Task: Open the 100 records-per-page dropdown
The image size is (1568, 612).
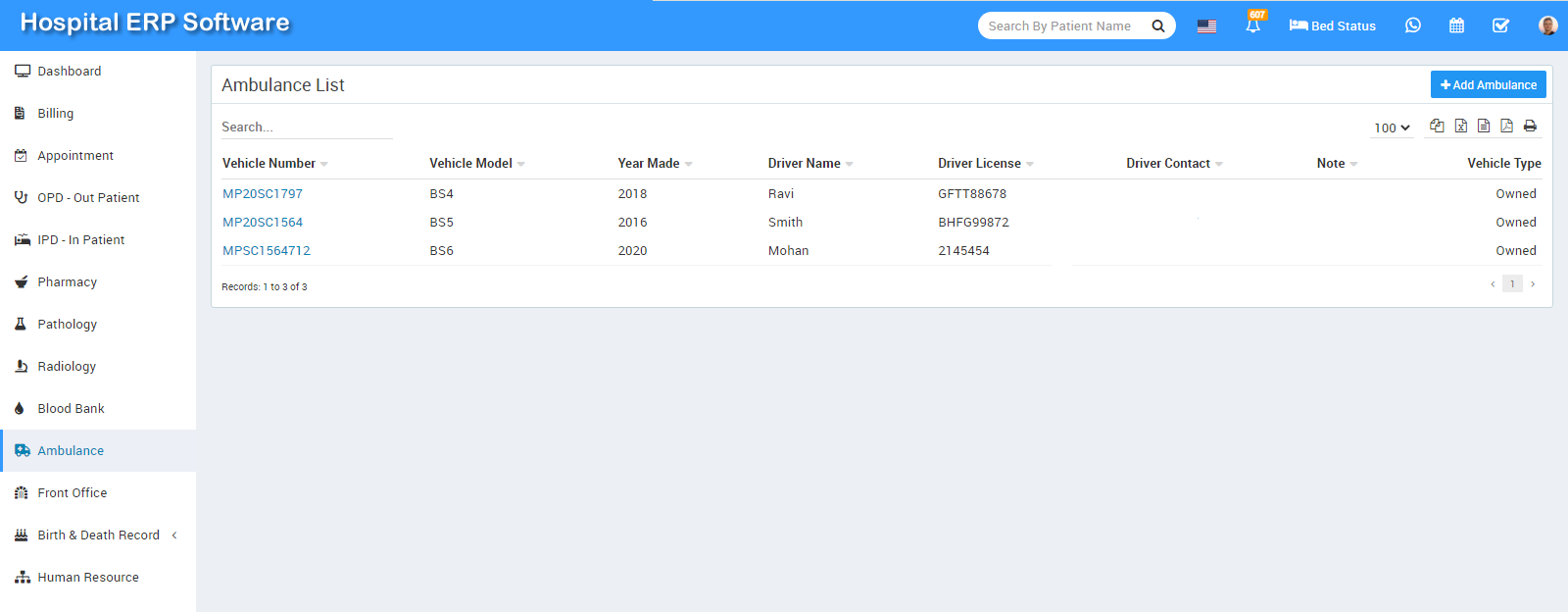Action: pyautogui.click(x=1392, y=127)
